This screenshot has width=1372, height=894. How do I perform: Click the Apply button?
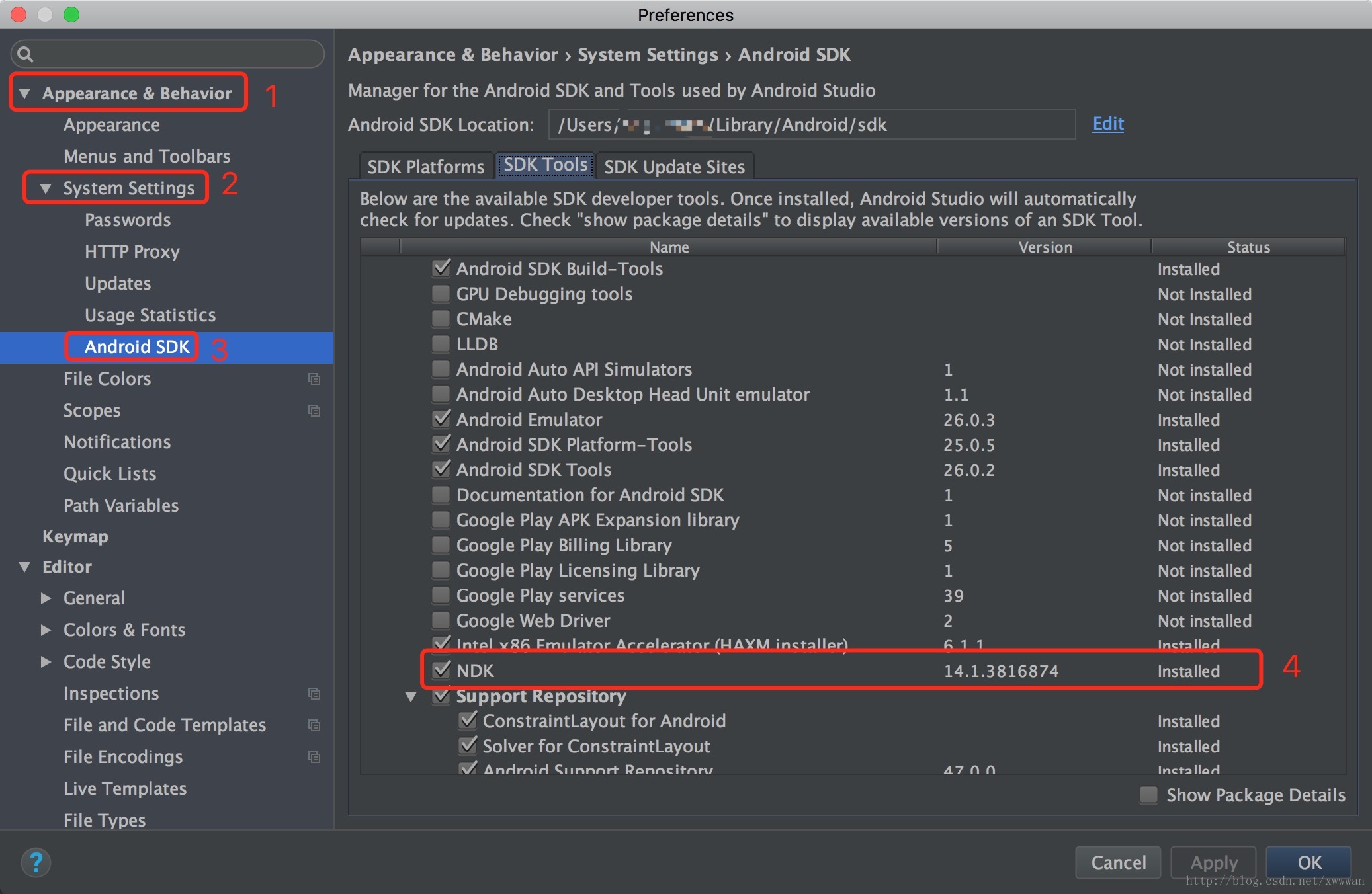tap(1214, 862)
